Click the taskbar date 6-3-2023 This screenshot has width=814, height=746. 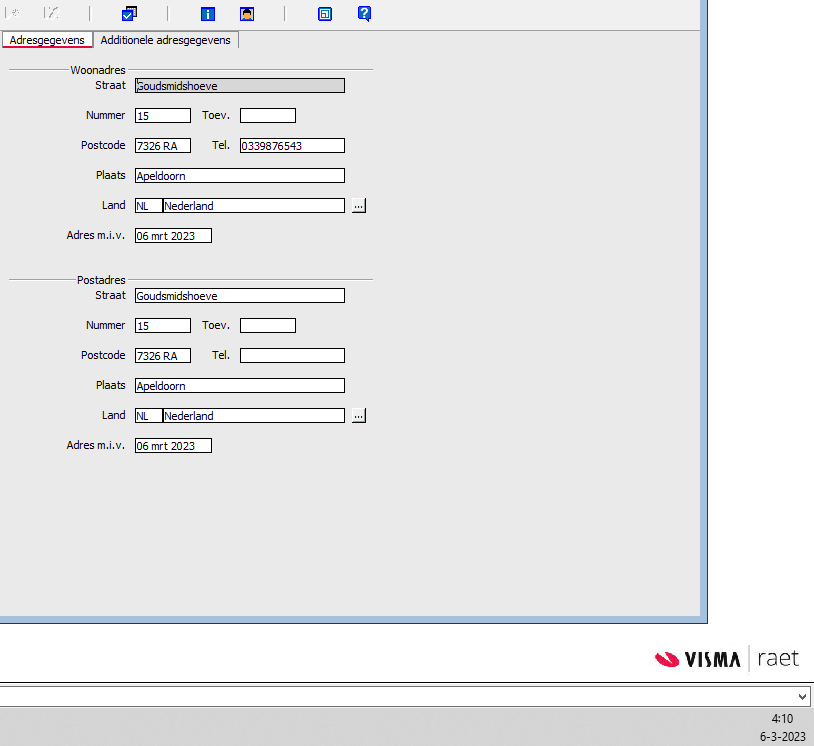(782, 737)
